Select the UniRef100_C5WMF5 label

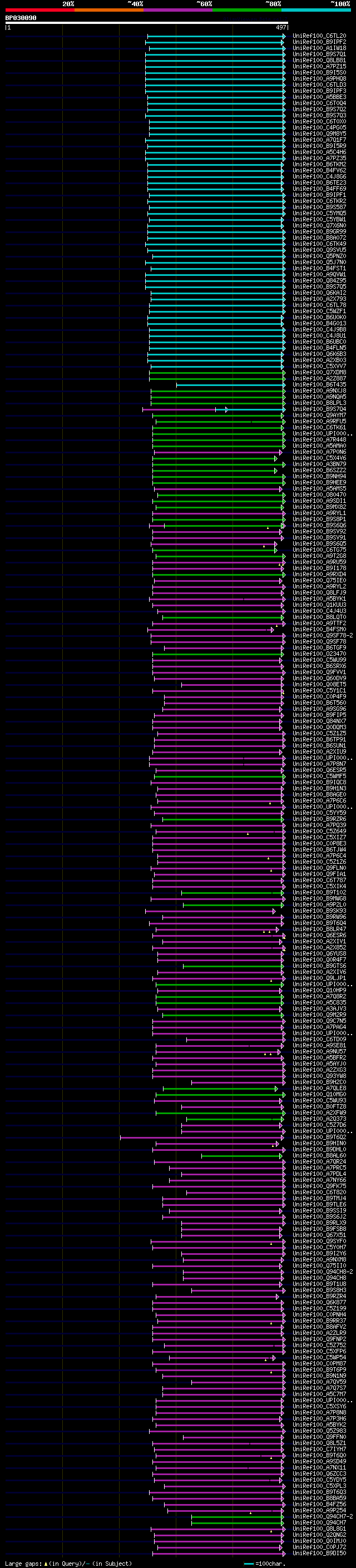pos(319,776)
